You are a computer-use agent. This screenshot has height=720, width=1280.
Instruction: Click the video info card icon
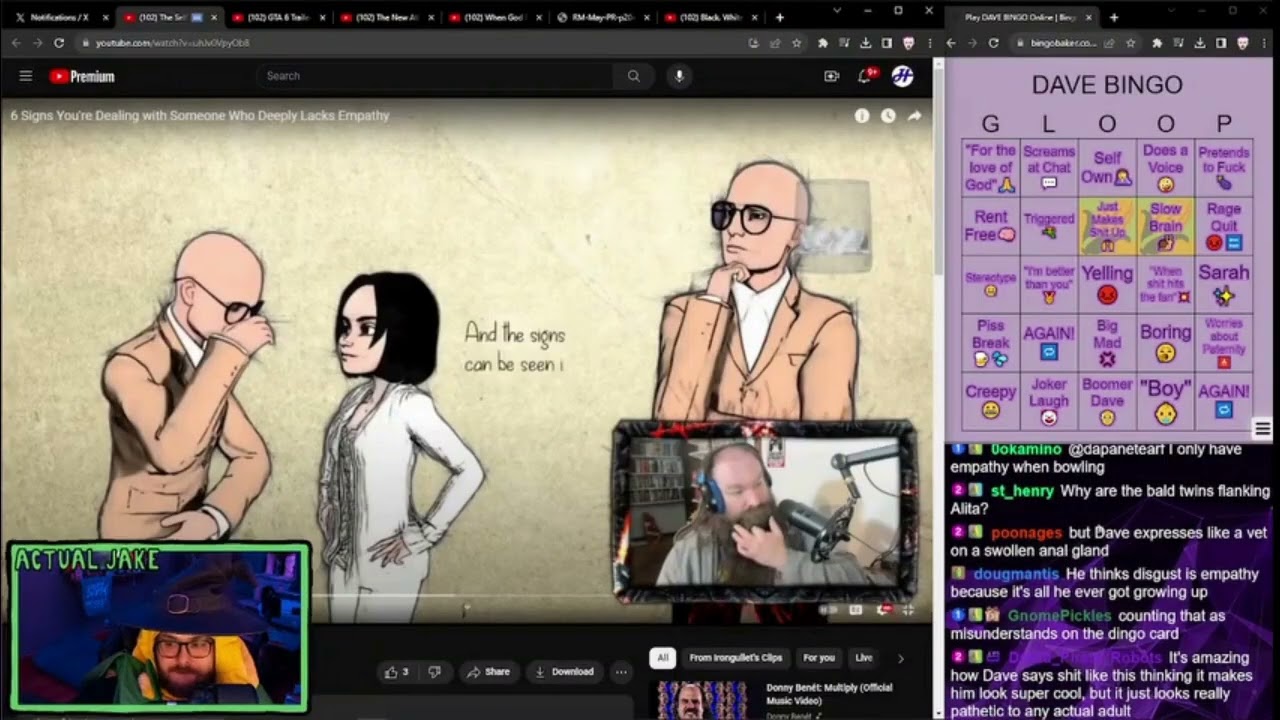pos(862,116)
